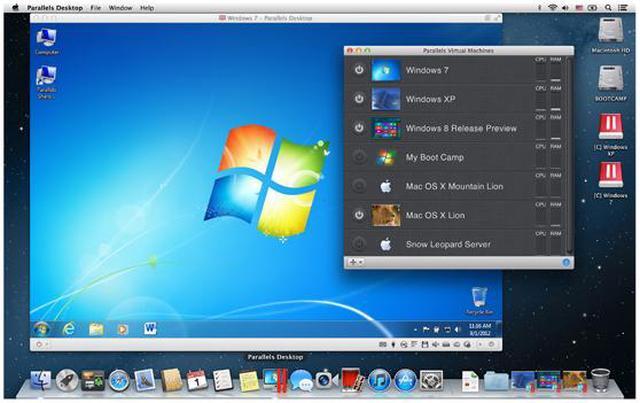Viewport: 640px width, 403px height.
Task: Toggle power for Mac OS X Lion VM
Action: click(x=359, y=215)
